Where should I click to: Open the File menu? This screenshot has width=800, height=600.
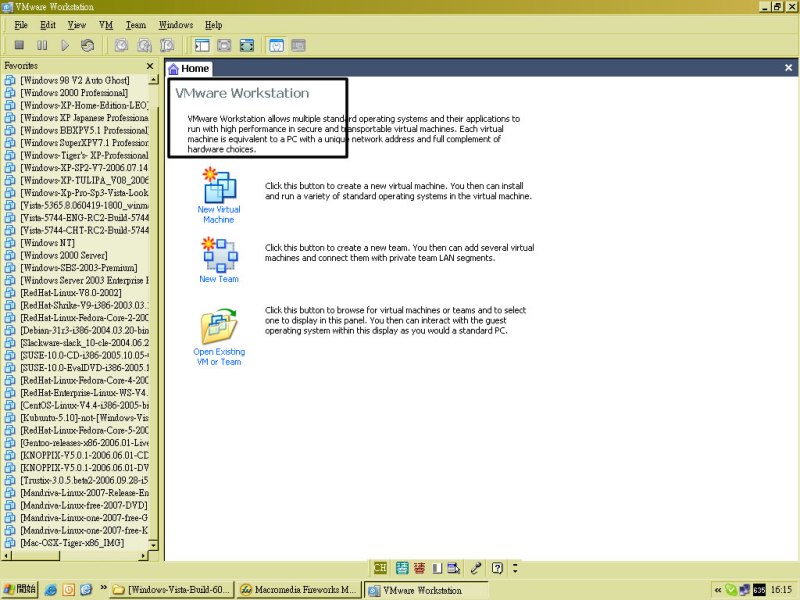(x=21, y=24)
